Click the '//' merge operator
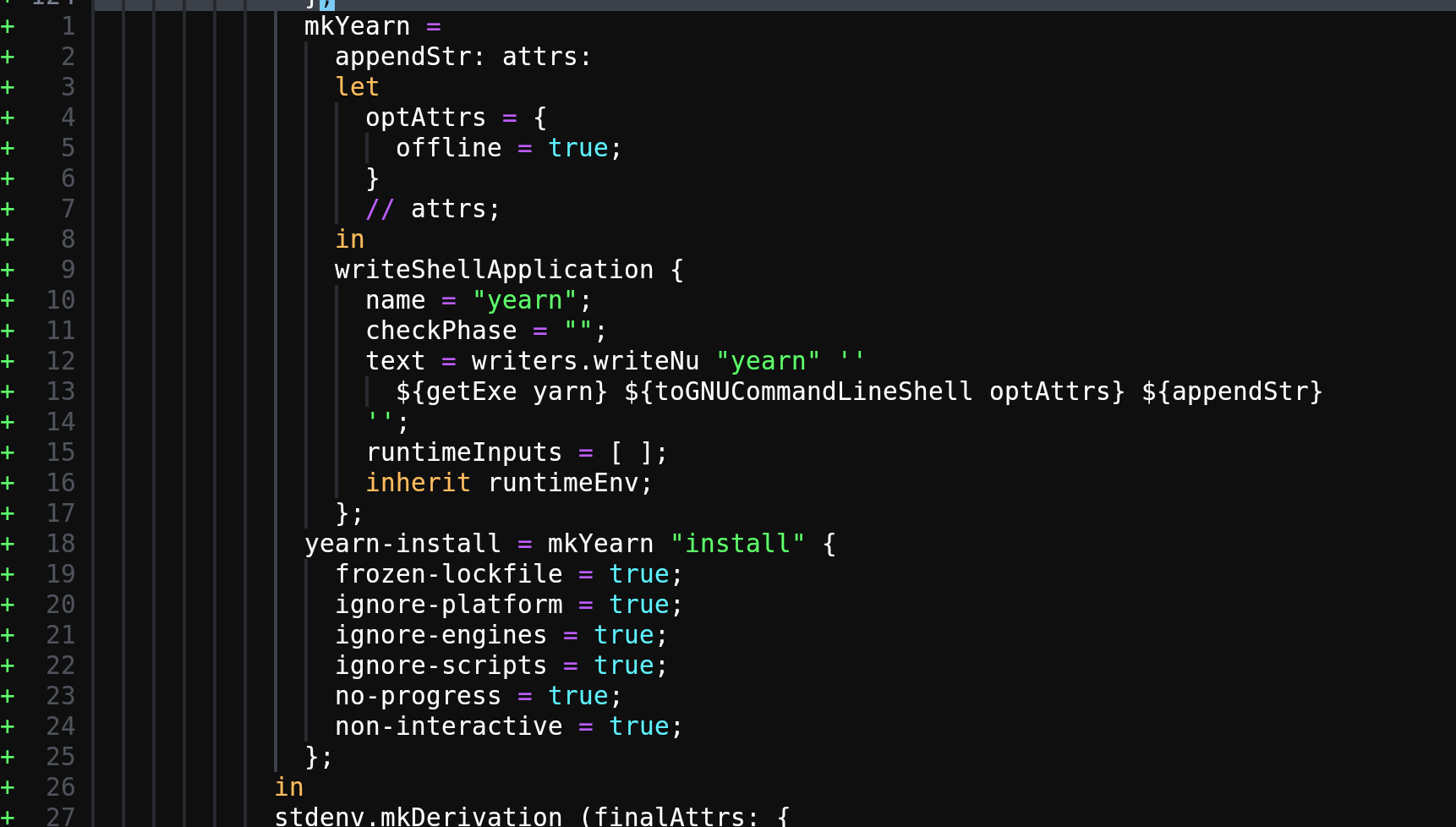 [380, 210]
